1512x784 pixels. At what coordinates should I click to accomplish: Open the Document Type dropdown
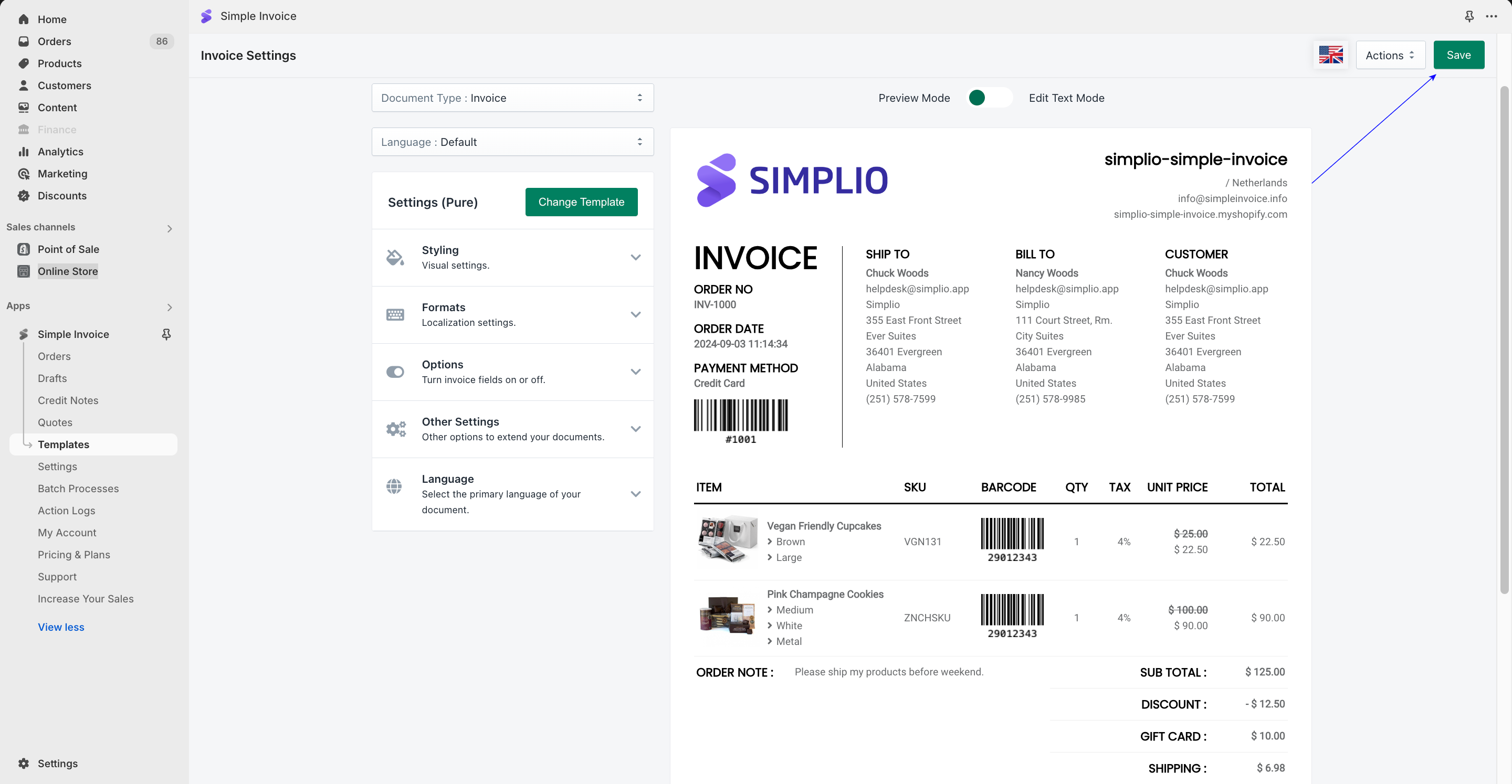click(512, 98)
